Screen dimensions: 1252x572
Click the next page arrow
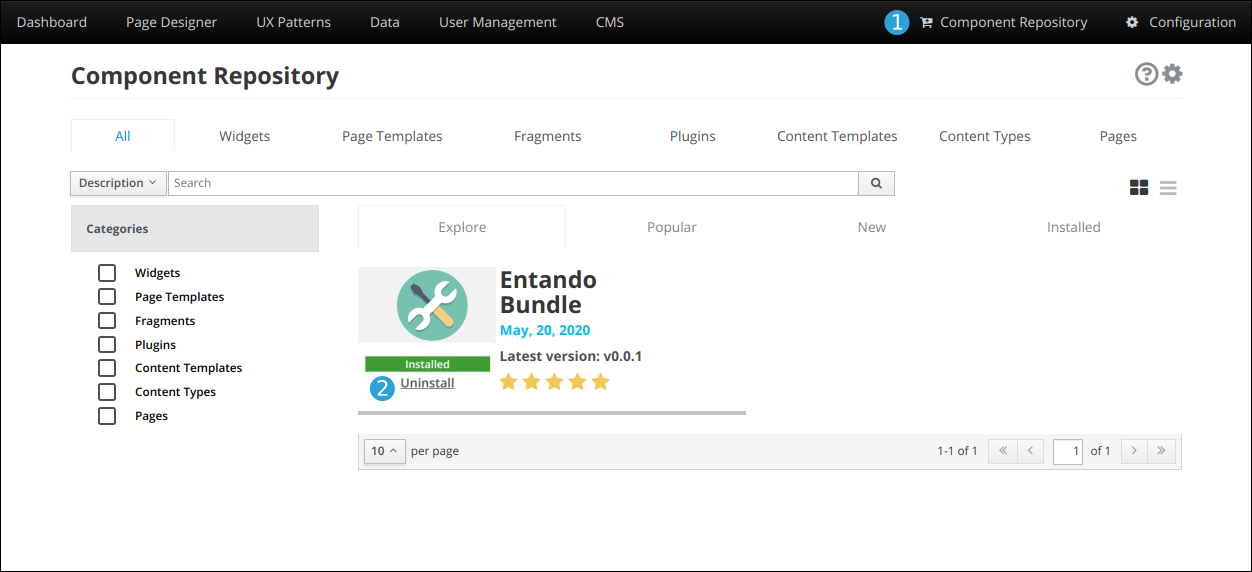click(x=1134, y=451)
